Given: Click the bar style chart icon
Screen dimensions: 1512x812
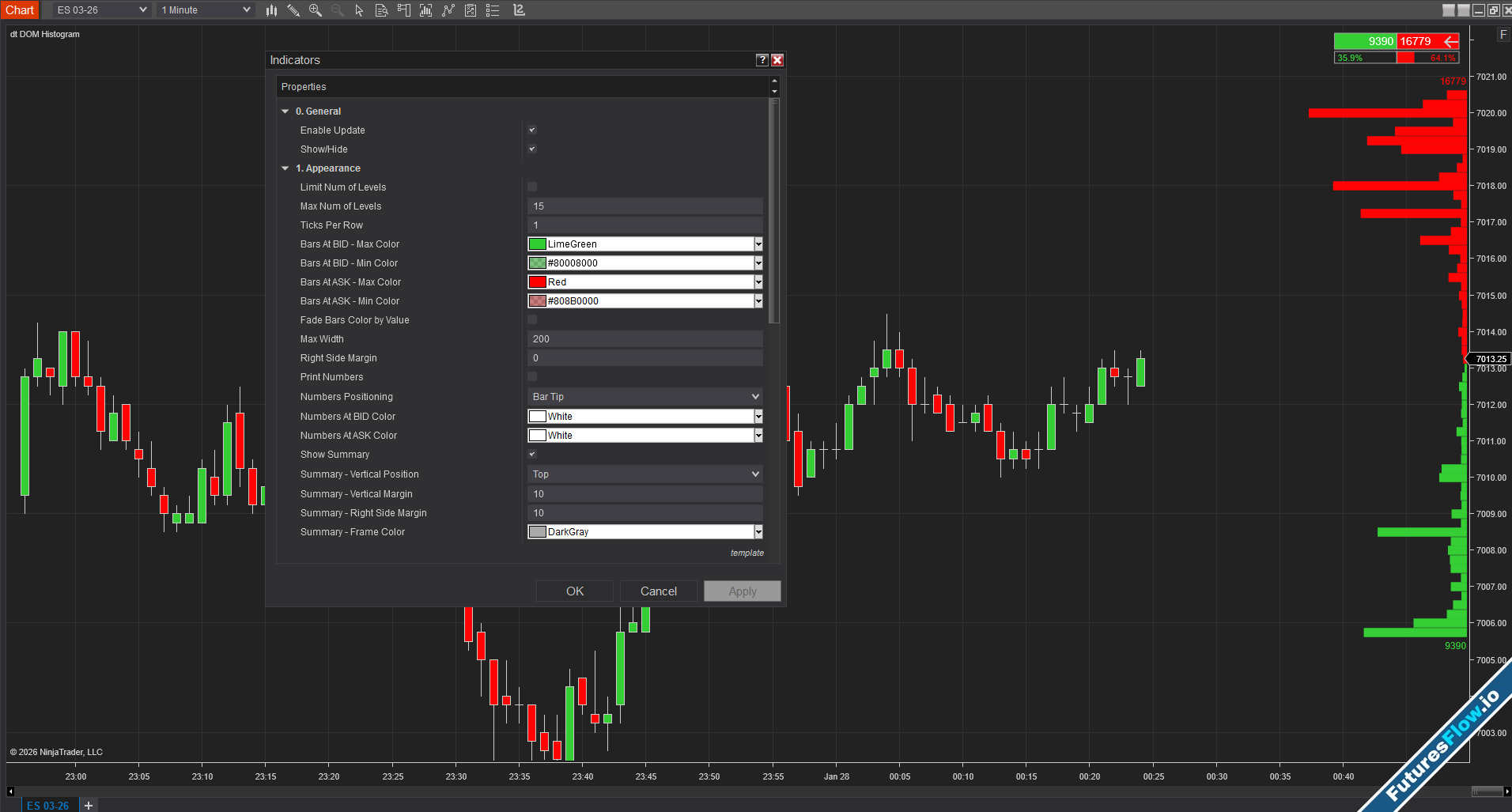Looking at the screenshot, I should pyautogui.click(x=271, y=10).
